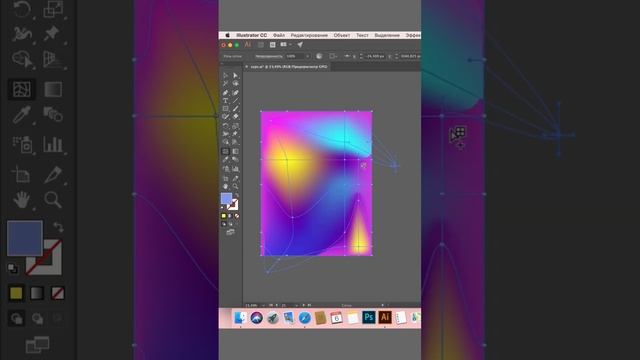Viewport: 640px width, 360px height.
Task: Select the Type tool
Action: click(225, 100)
